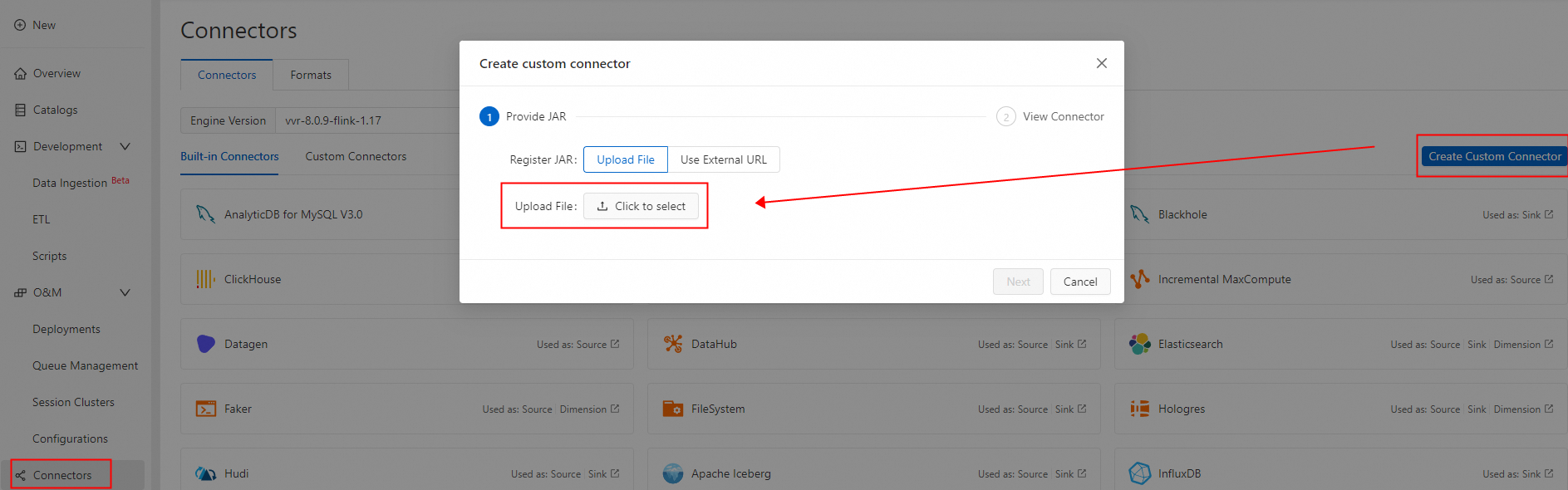Click the Catalogs sidebar icon
Image resolution: width=1568 pixels, height=490 pixels.
21,110
